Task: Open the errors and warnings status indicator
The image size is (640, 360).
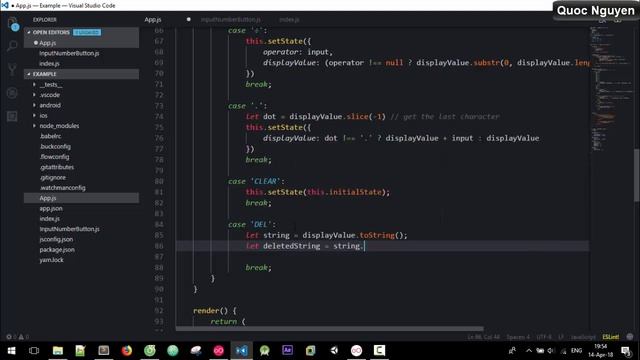Action: pos(19,337)
